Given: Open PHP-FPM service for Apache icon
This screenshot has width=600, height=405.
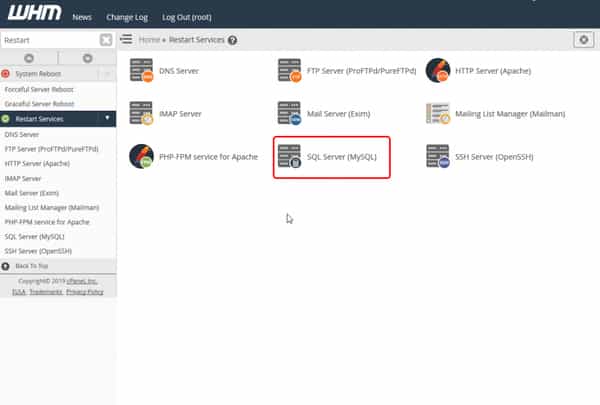Looking at the screenshot, I should click(x=141, y=156).
